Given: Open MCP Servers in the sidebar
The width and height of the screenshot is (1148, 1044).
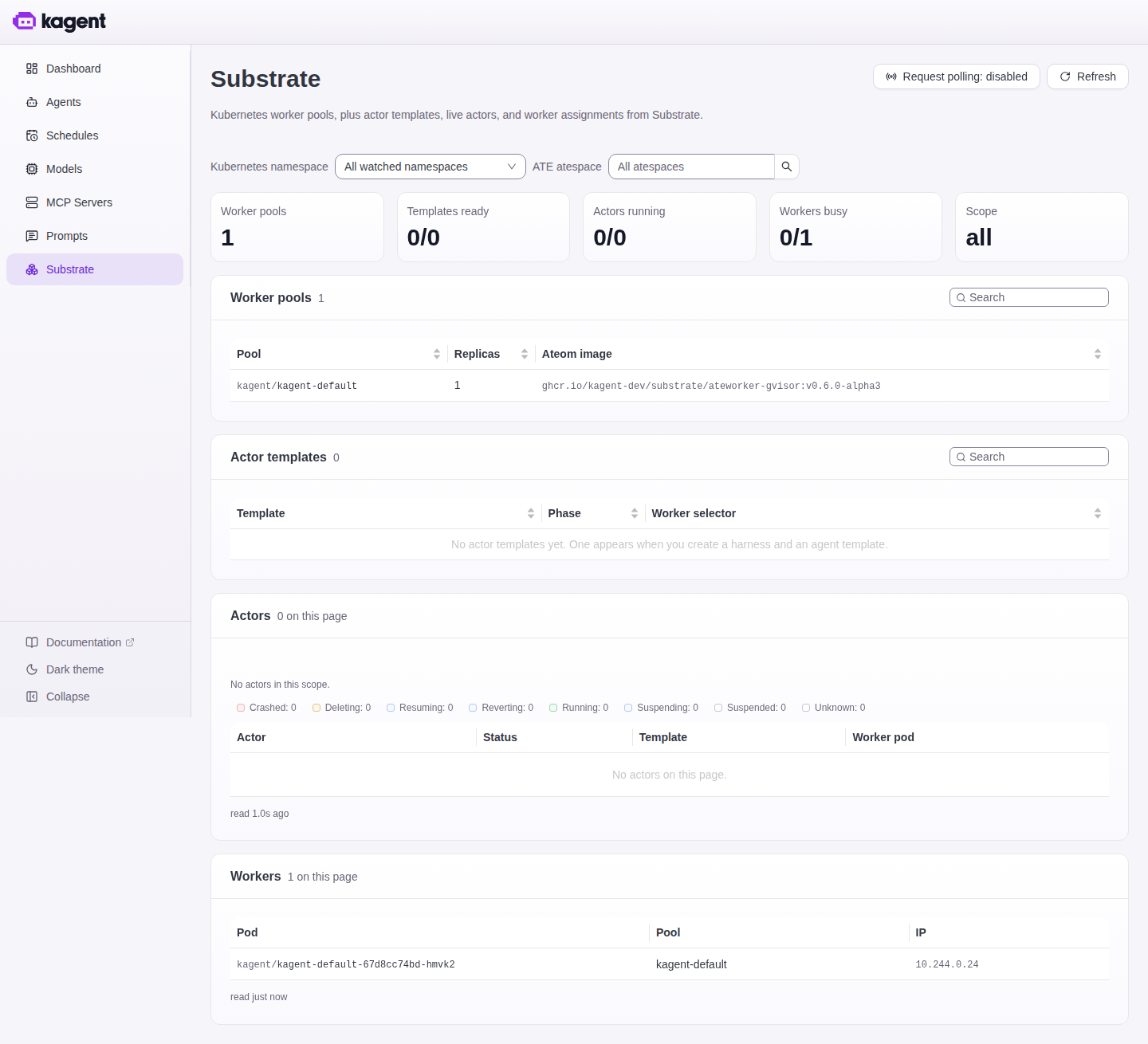Looking at the screenshot, I should pos(95,202).
